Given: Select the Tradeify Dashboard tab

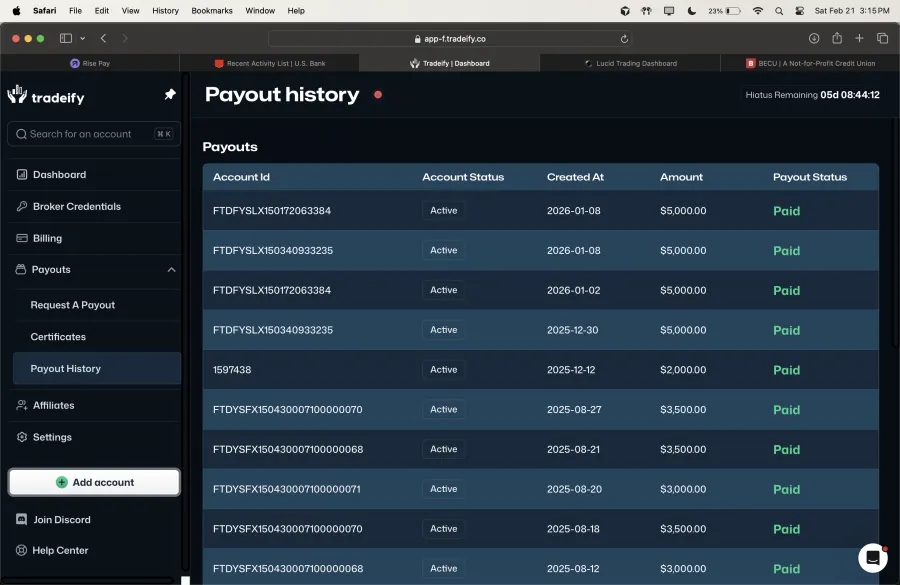Looking at the screenshot, I should 449,63.
